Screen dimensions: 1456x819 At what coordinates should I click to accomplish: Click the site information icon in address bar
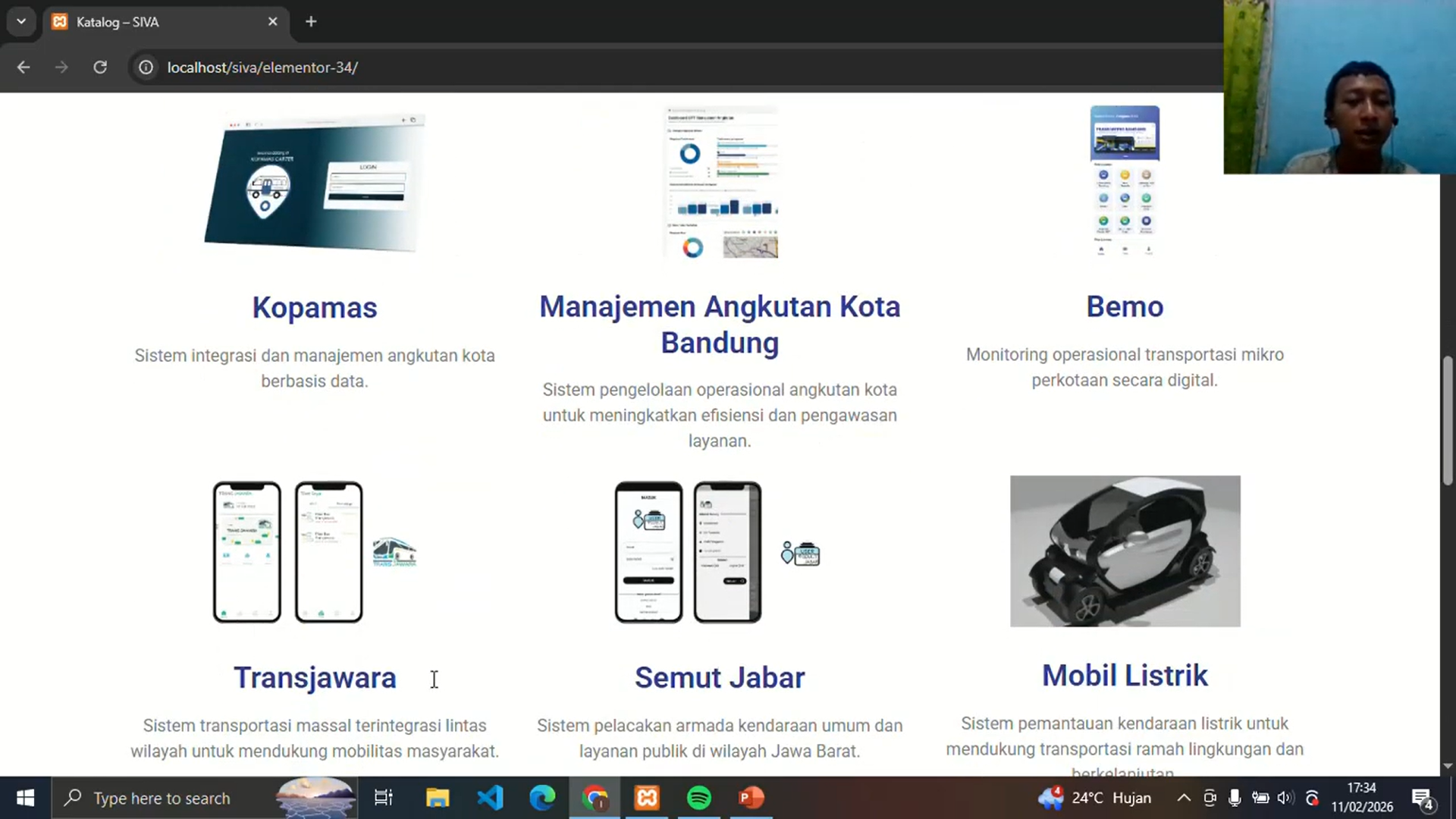(x=145, y=67)
